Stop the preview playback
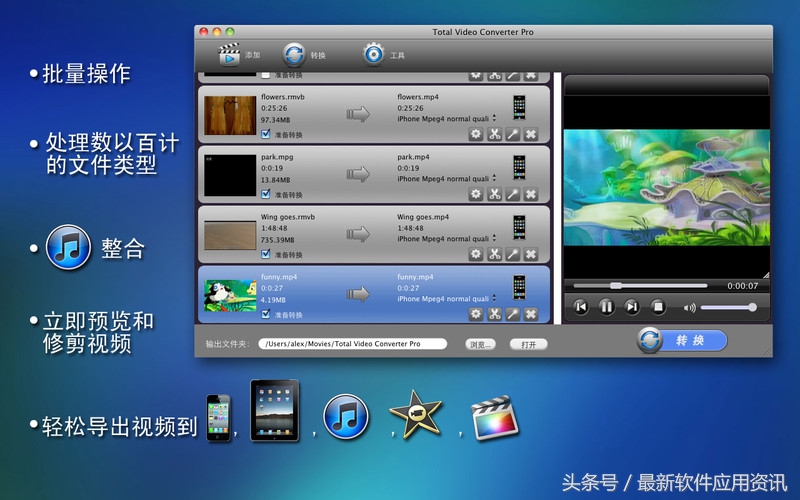800x500 pixels. point(658,307)
